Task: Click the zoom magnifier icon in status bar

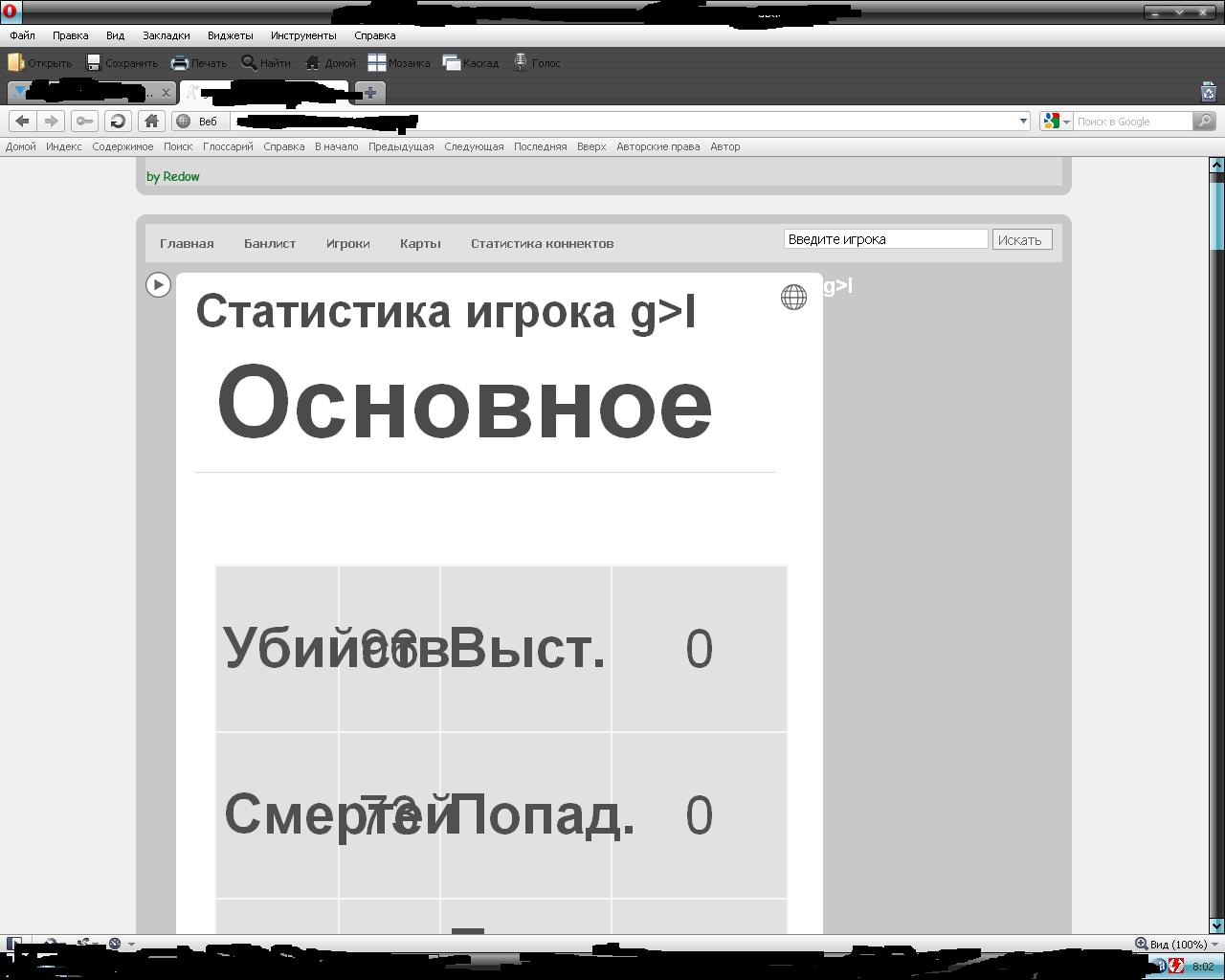Action: pos(1141,944)
